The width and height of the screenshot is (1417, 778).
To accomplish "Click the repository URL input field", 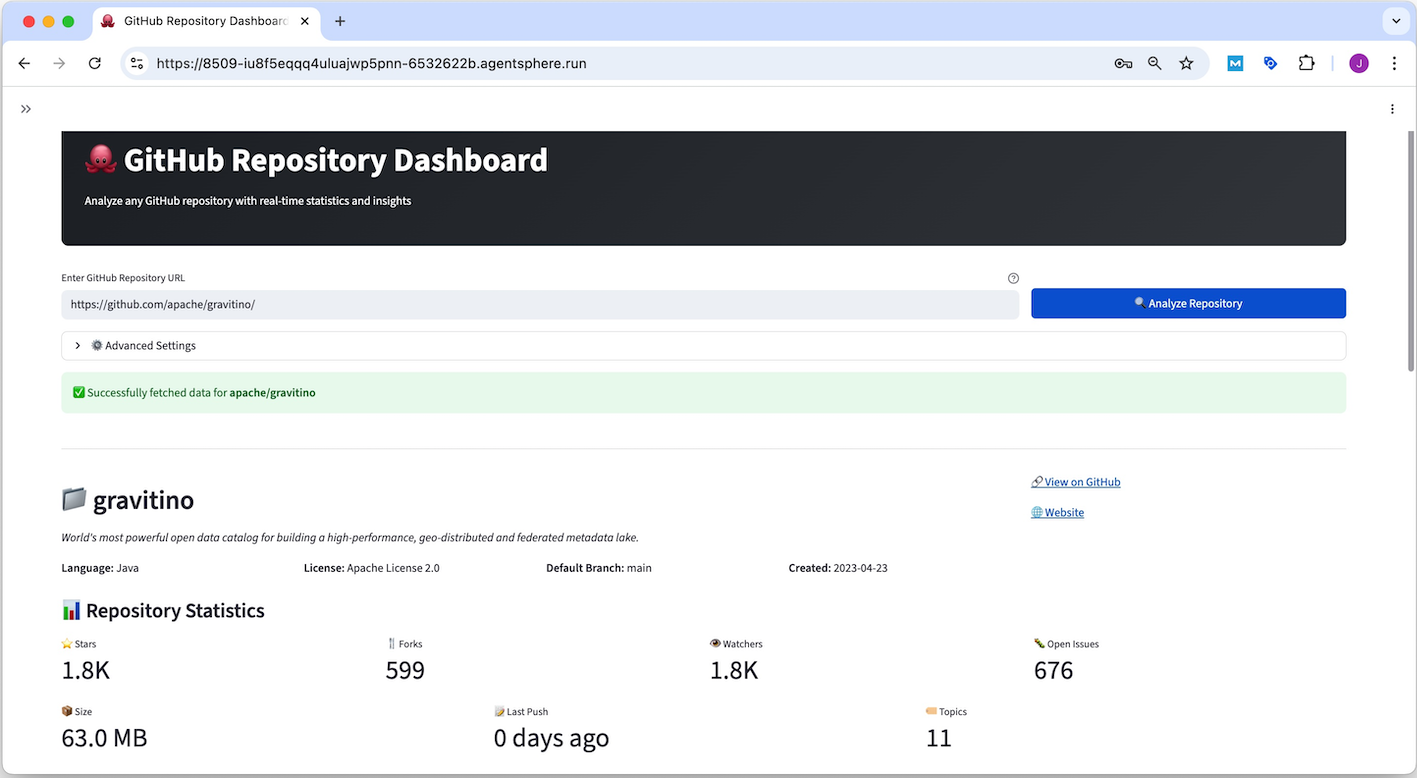I will click(540, 303).
